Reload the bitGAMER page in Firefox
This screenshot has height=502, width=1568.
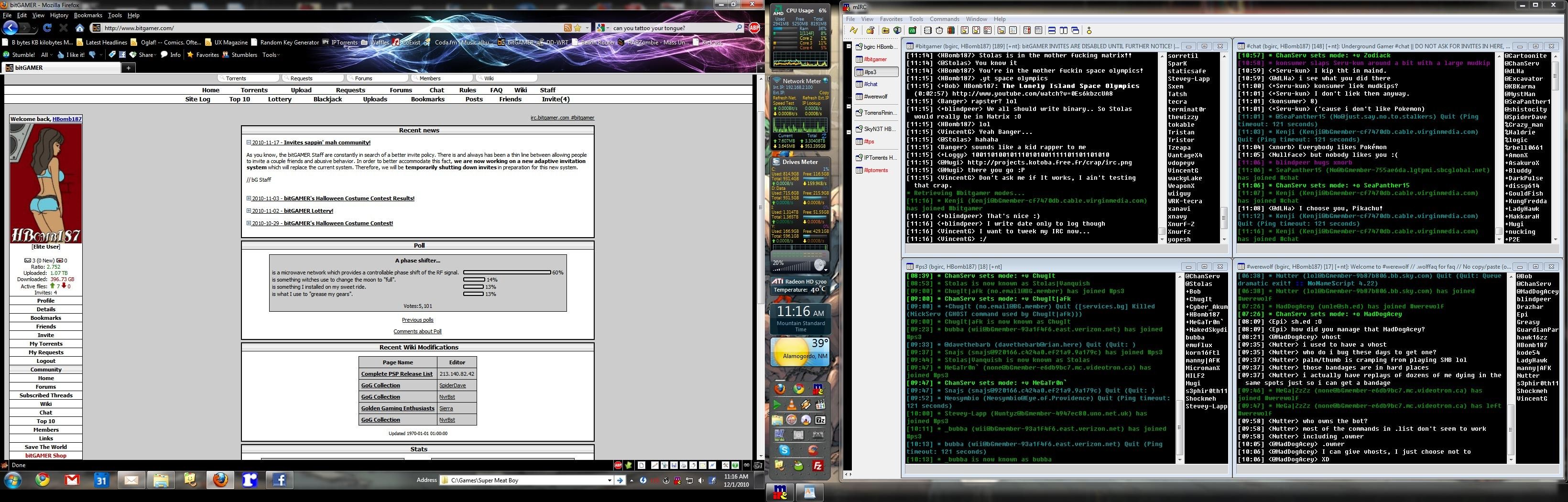[47, 28]
